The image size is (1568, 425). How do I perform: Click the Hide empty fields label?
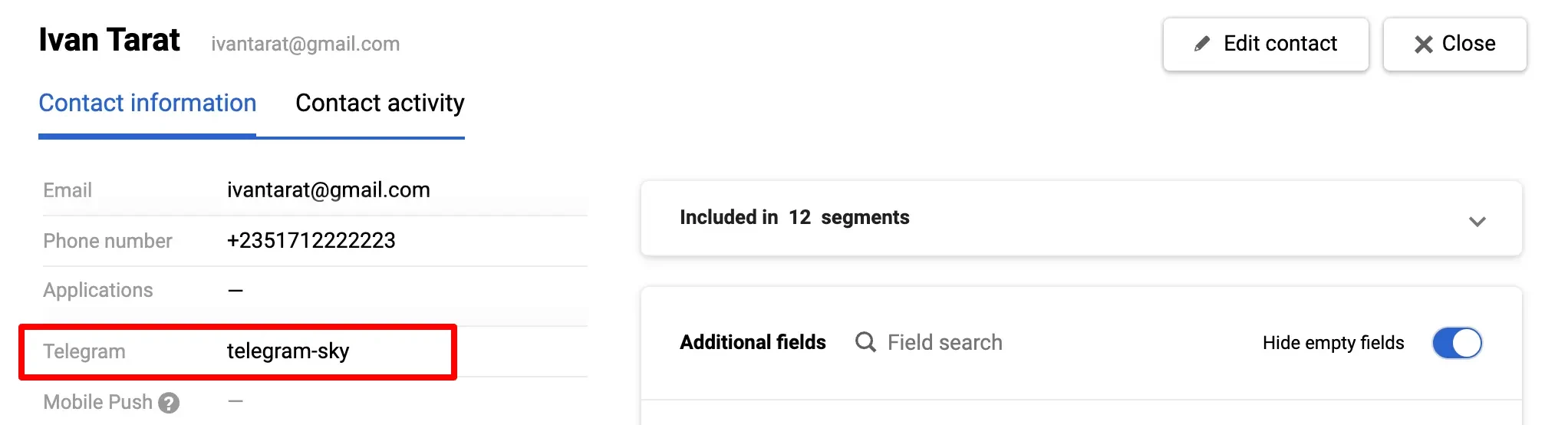pyautogui.click(x=1332, y=343)
